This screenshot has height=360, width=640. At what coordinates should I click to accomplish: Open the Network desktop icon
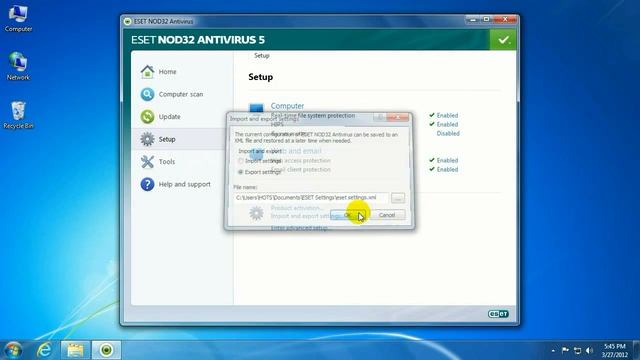pyautogui.click(x=18, y=66)
